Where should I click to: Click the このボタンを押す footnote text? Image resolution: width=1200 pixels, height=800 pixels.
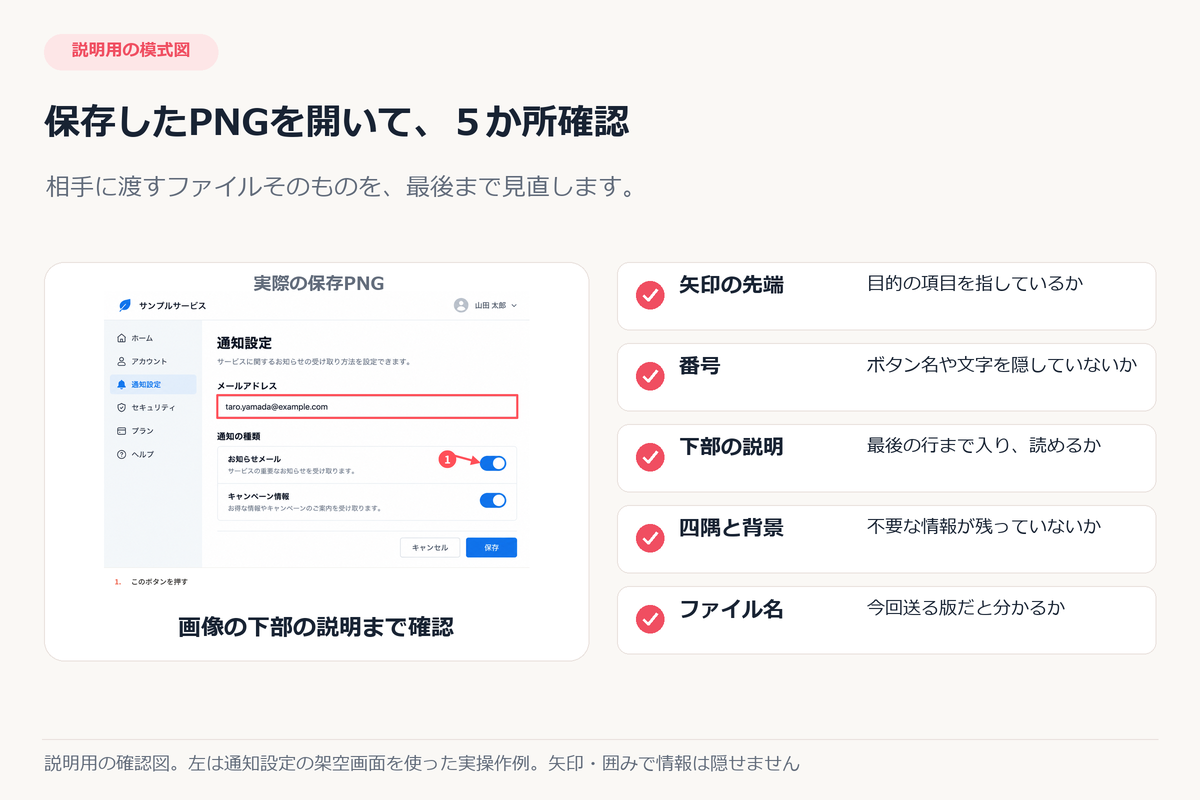[x=159, y=581]
